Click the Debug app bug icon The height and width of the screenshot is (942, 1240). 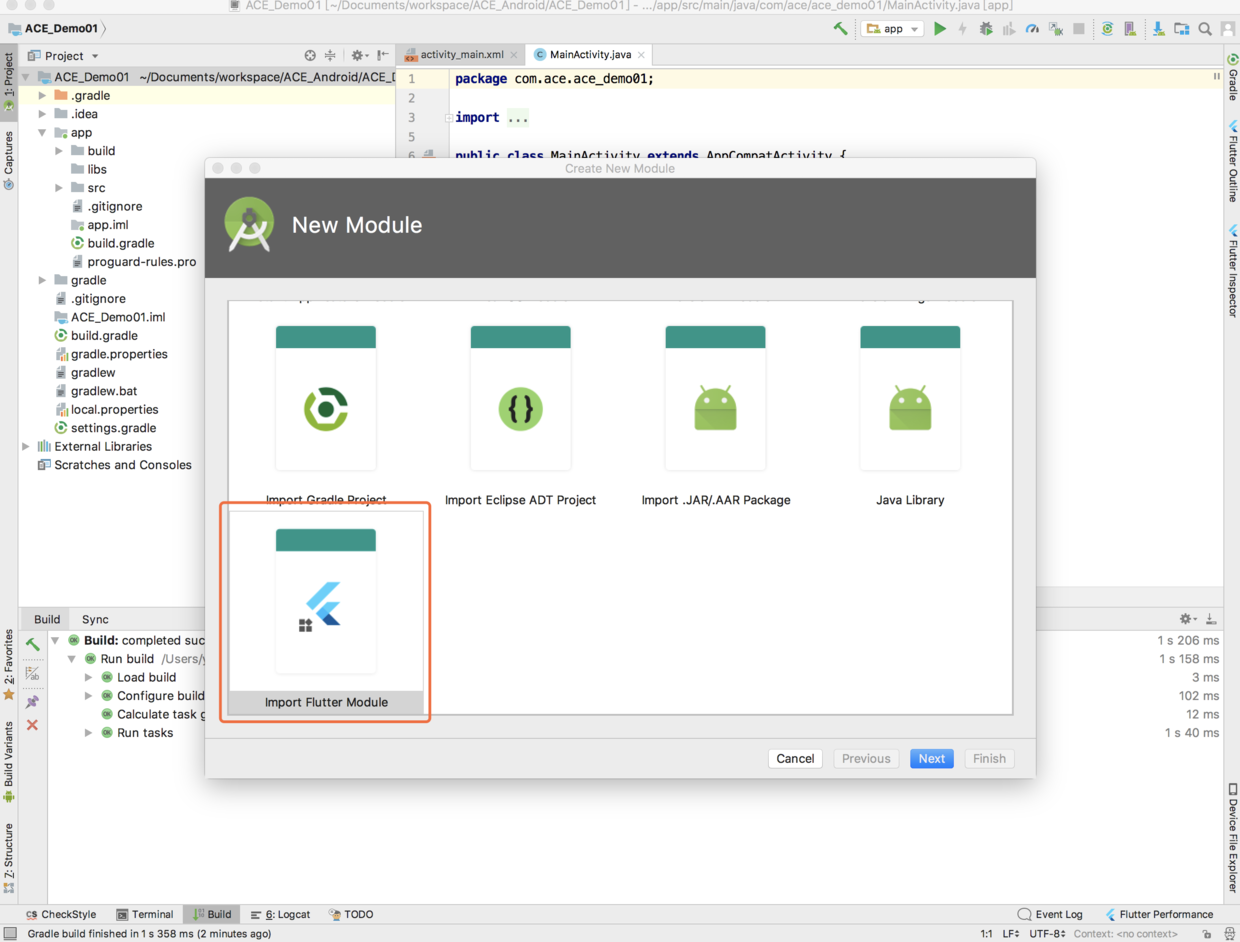coord(986,29)
